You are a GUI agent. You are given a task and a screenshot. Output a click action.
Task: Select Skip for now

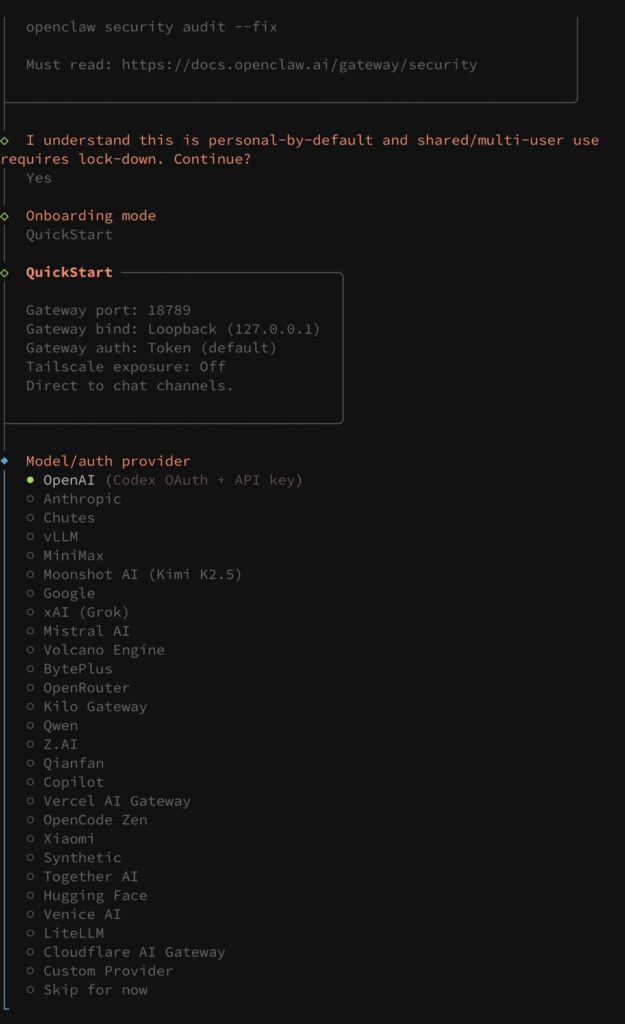(x=95, y=990)
